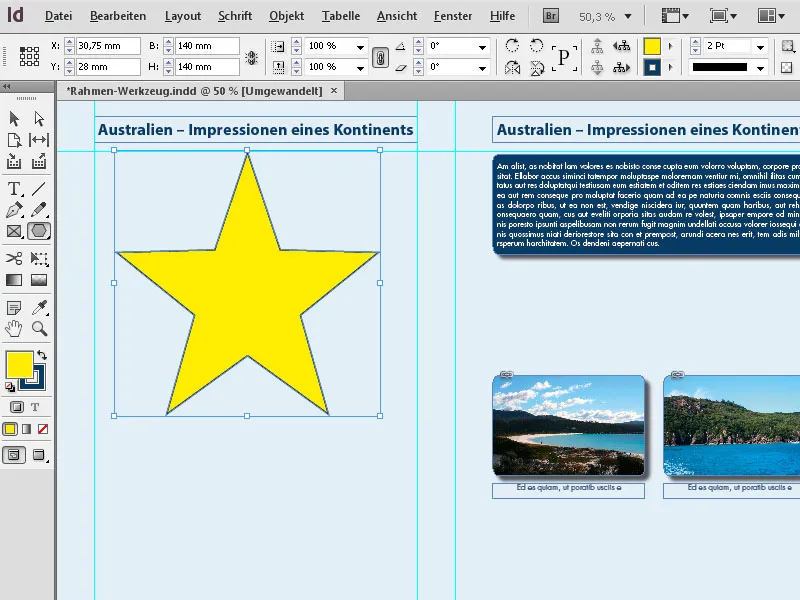Image resolution: width=800 pixels, height=600 pixels.
Task: Toggle constrain proportions for scaling chain
Action: point(380,57)
